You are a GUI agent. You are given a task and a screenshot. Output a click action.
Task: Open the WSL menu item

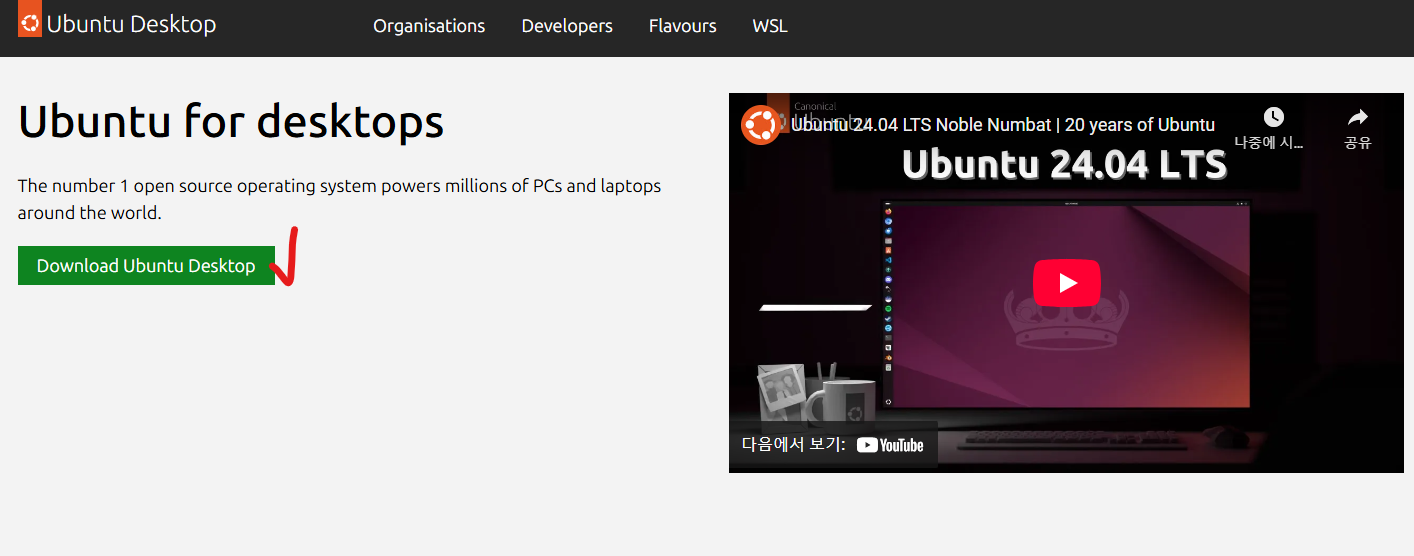tap(770, 26)
